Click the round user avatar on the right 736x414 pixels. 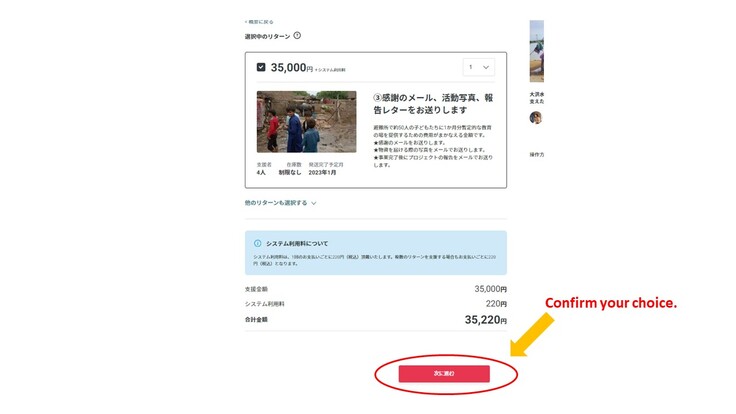click(535, 117)
